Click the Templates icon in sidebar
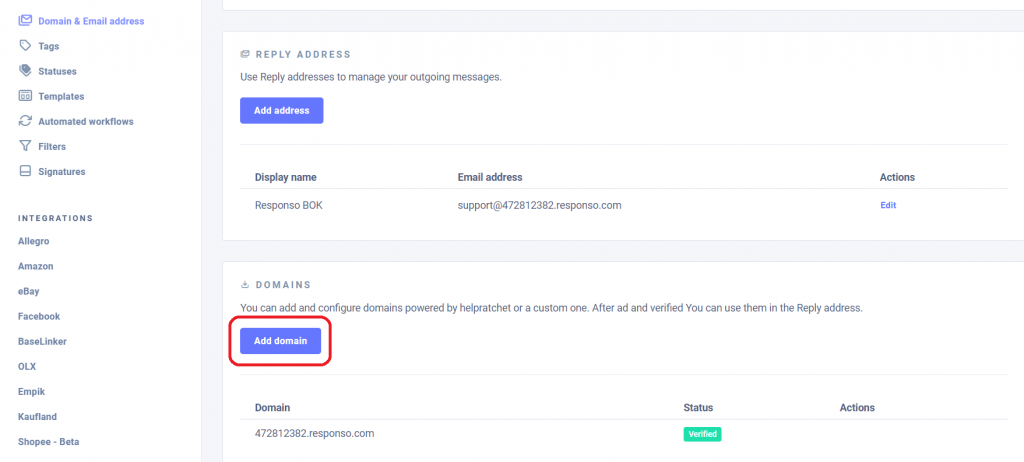The image size is (1024, 462). 26,96
